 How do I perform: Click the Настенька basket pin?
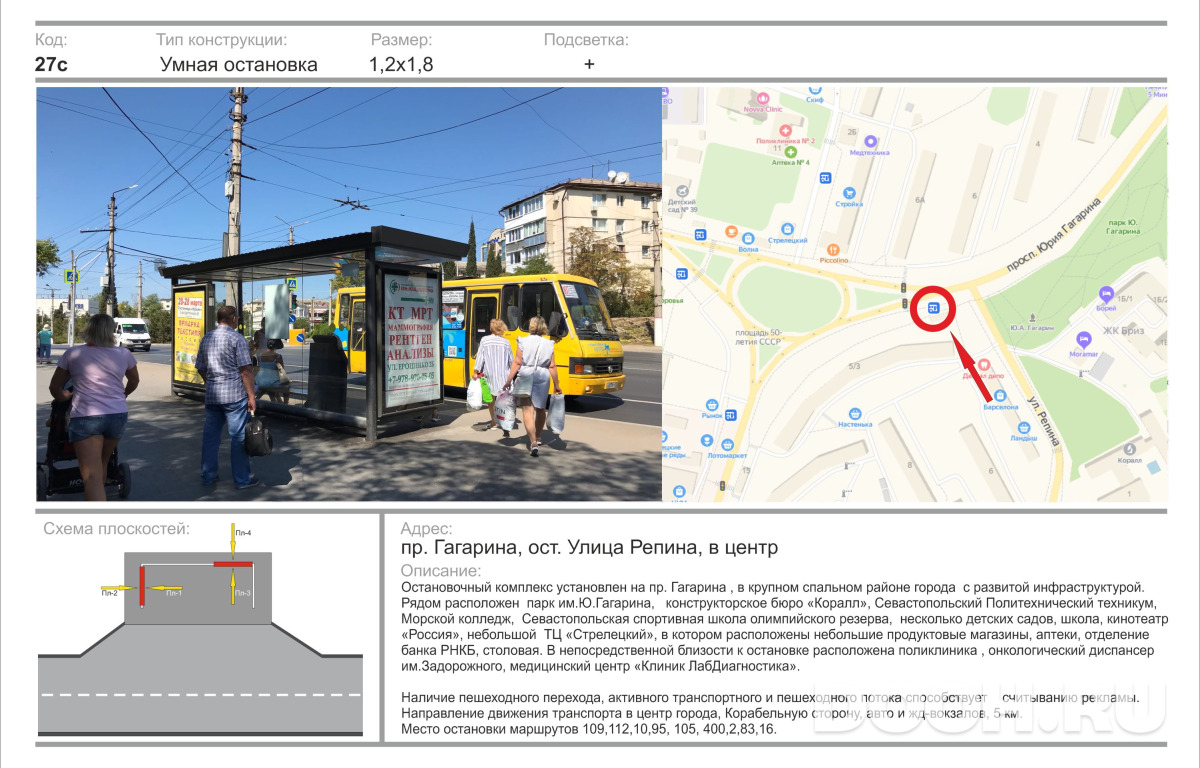[x=854, y=413]
